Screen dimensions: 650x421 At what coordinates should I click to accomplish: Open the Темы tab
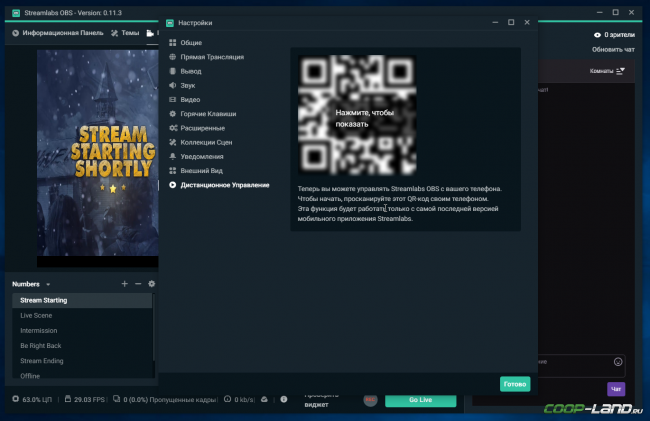pos(125,33)
